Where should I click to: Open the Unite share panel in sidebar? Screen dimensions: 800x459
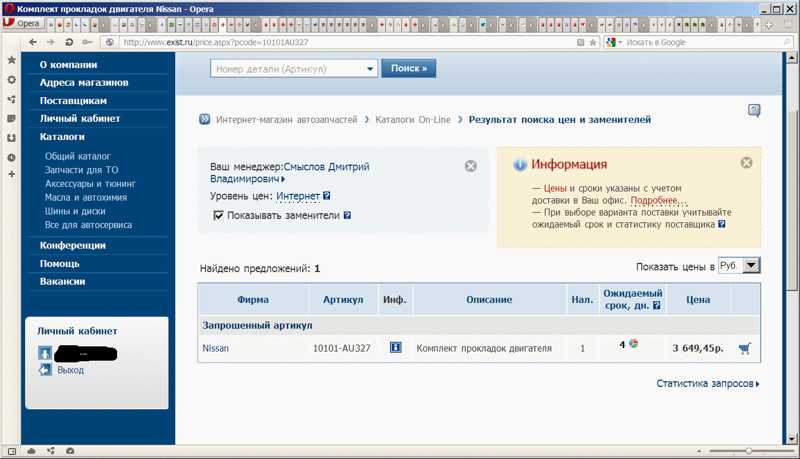tap(11, 99)
